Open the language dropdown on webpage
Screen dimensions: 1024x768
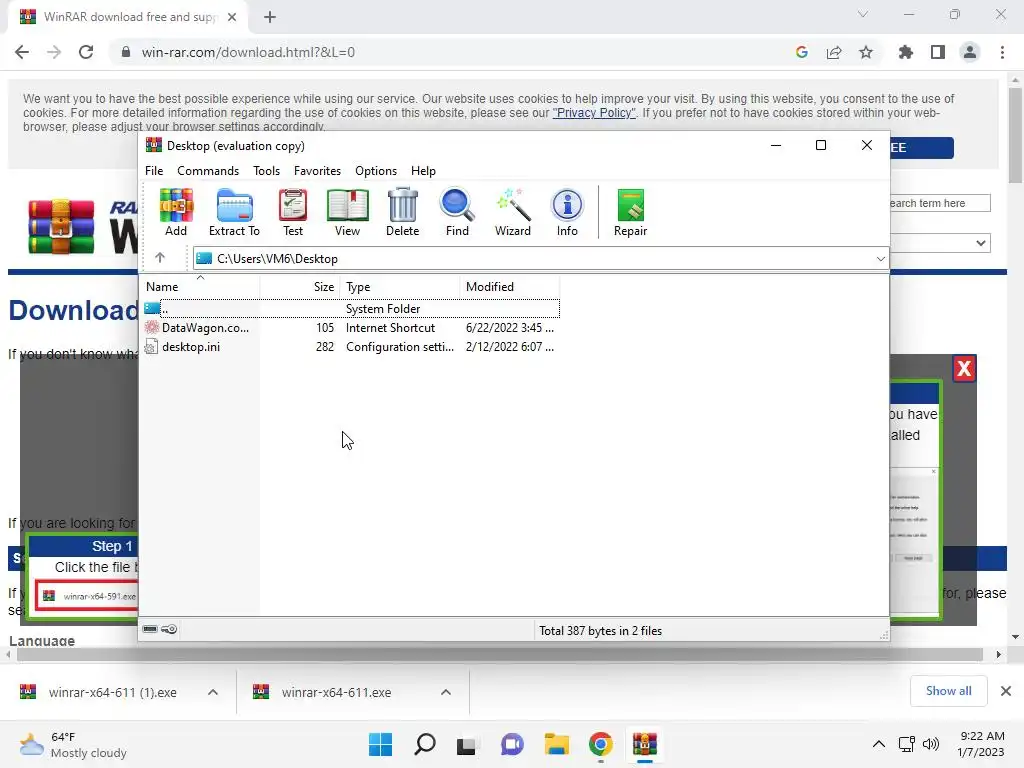pos(940,243)
